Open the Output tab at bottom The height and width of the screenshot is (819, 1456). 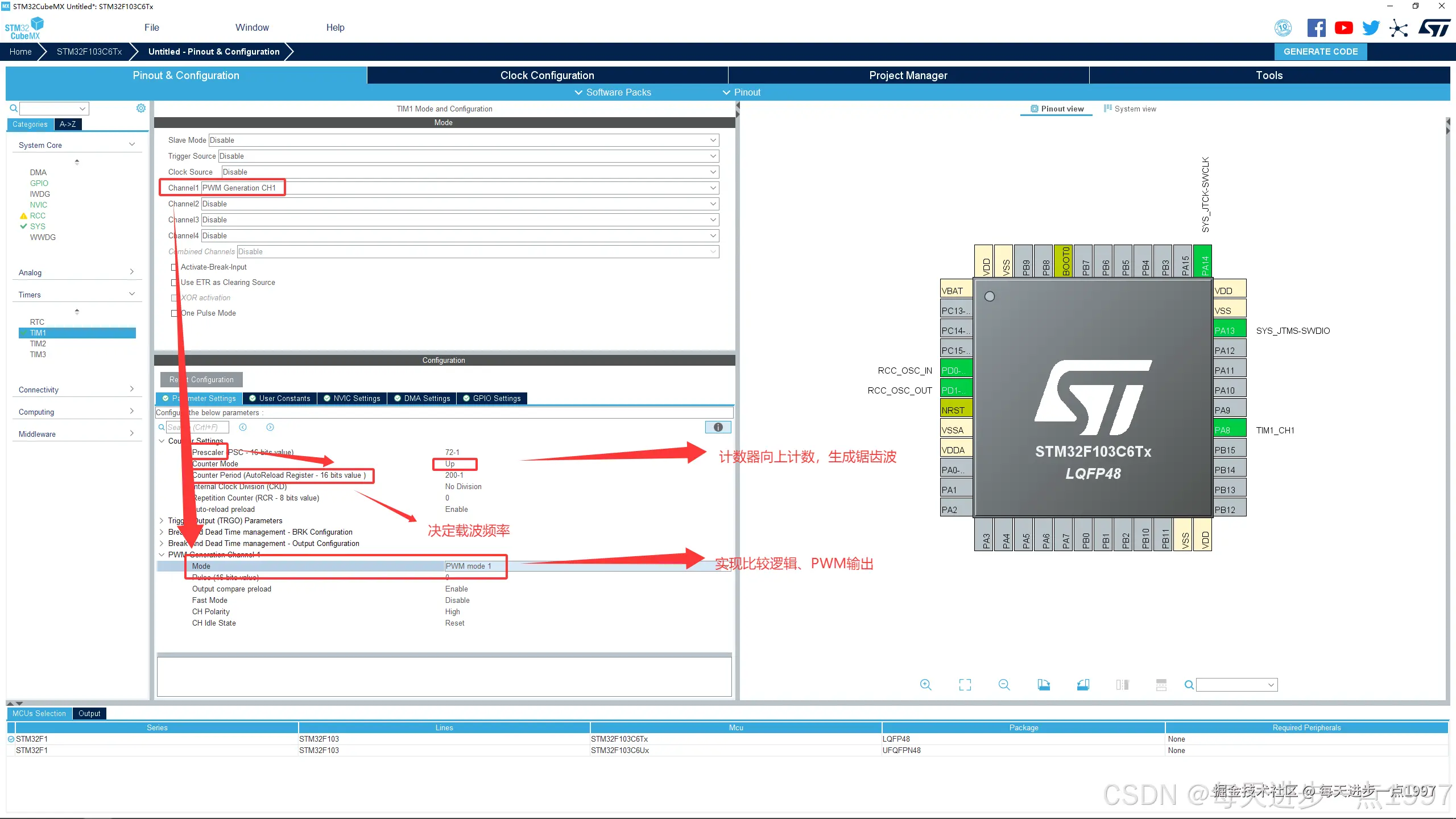pyautogui.click(x=89, y=713)
